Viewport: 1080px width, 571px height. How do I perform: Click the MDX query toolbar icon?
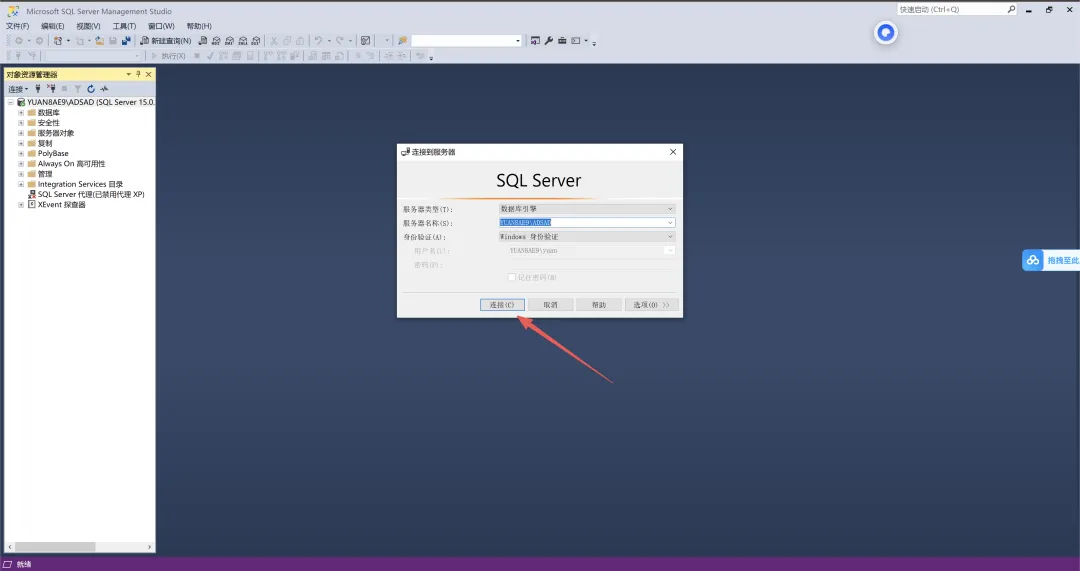(x=216, y=41)
